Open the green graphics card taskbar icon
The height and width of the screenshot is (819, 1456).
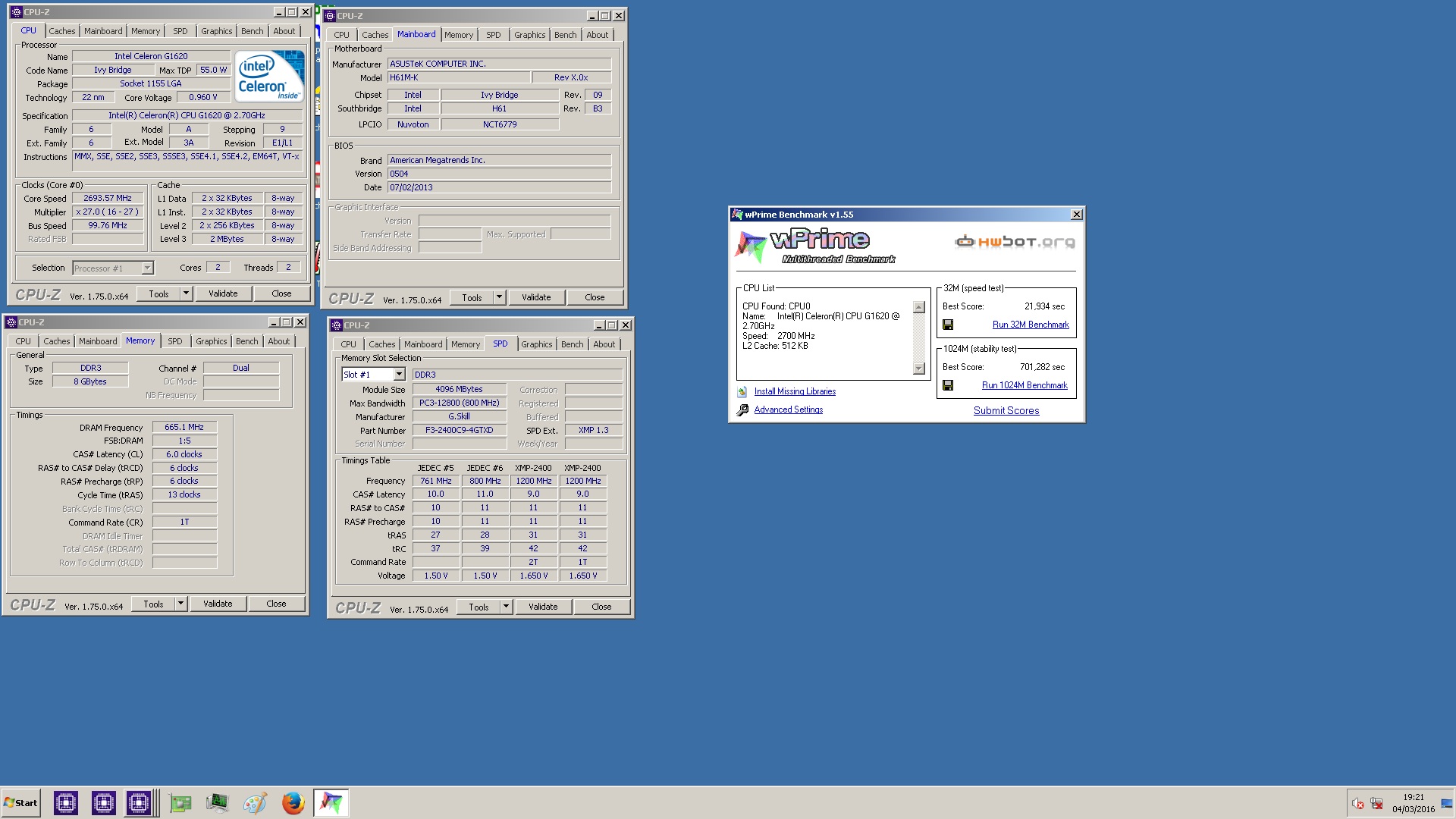pos(180,803)
